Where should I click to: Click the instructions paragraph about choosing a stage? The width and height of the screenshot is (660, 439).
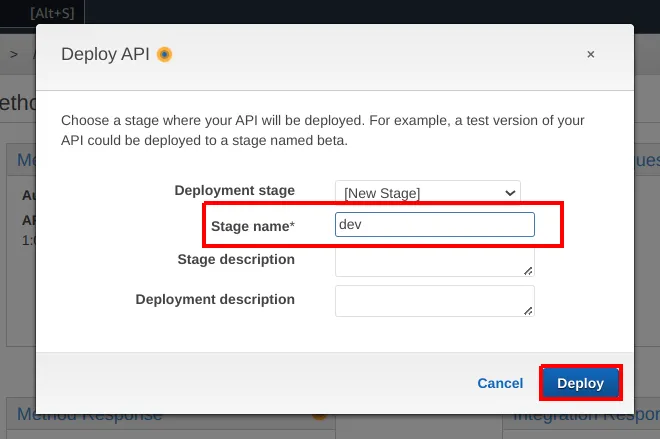pyautogui.click(x=322, y=130)
